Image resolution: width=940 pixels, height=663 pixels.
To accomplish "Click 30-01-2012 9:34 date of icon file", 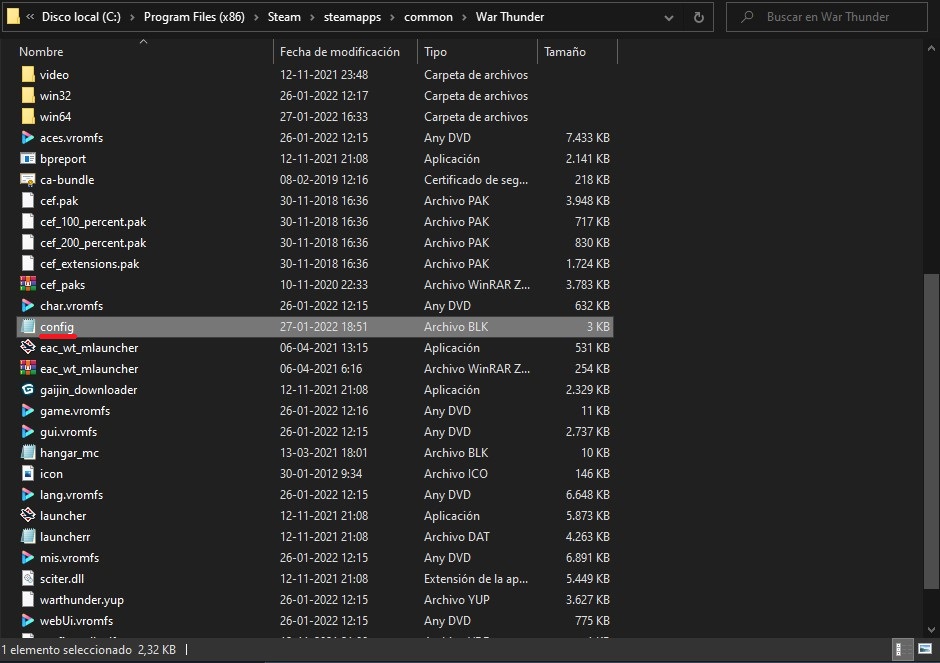I will pyautogui.click(x=321, y=474).
